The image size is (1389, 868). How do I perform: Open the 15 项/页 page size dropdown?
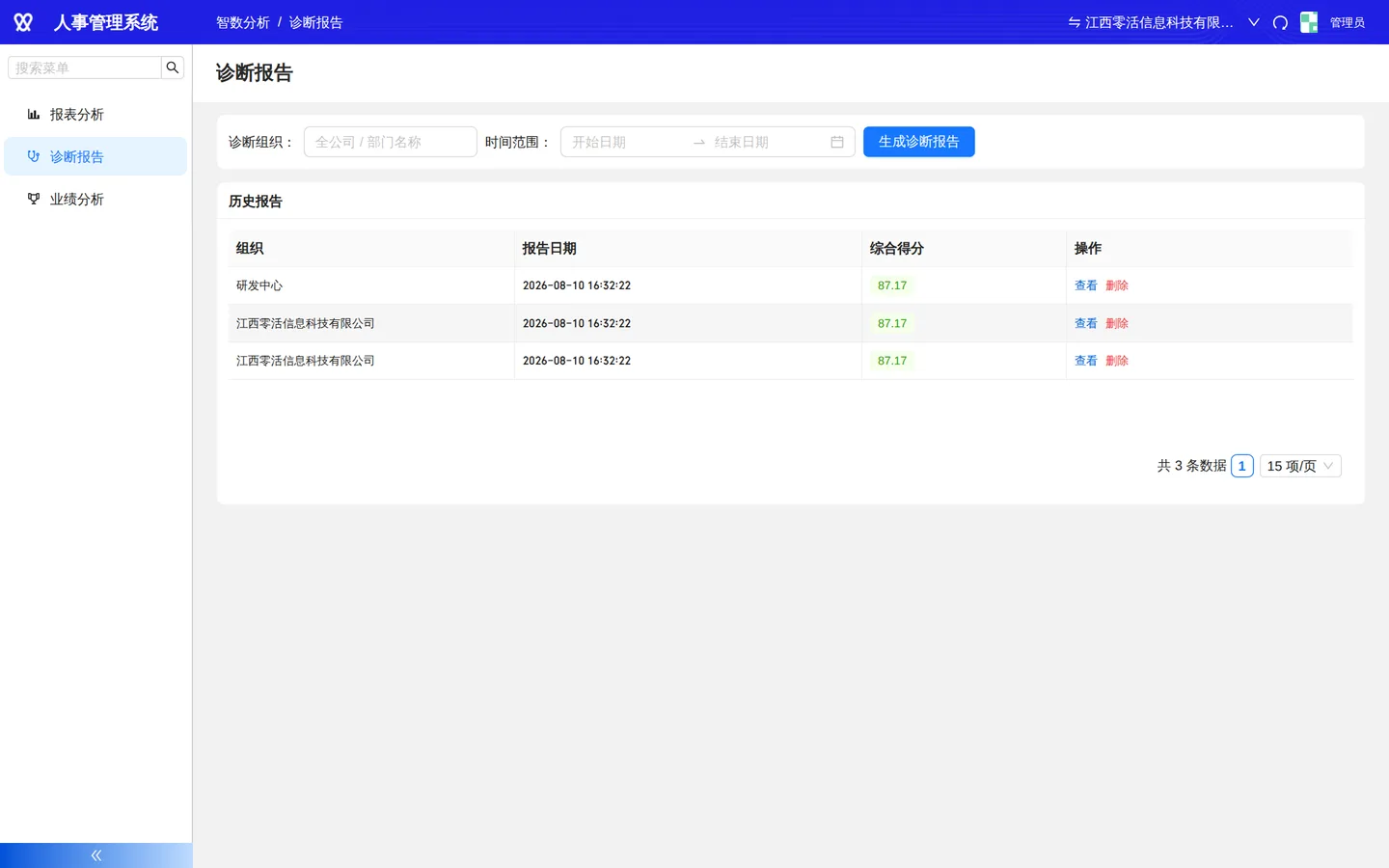[1300, 466]
